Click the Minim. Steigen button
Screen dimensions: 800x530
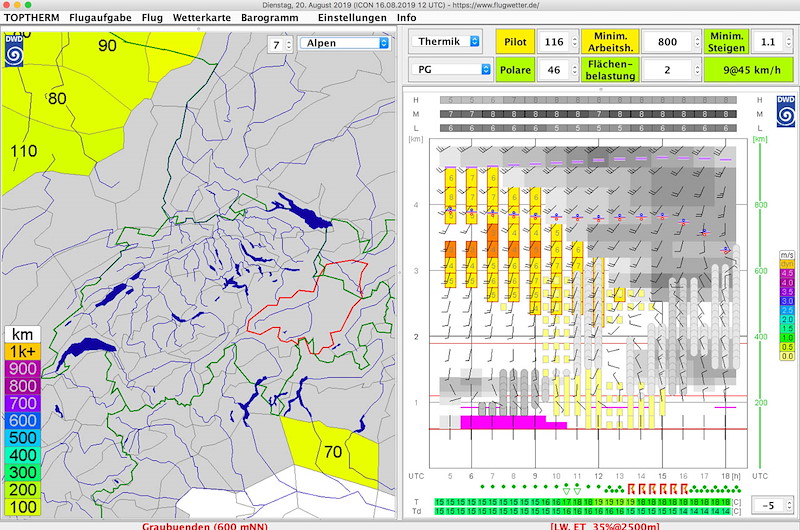(727, 42)
